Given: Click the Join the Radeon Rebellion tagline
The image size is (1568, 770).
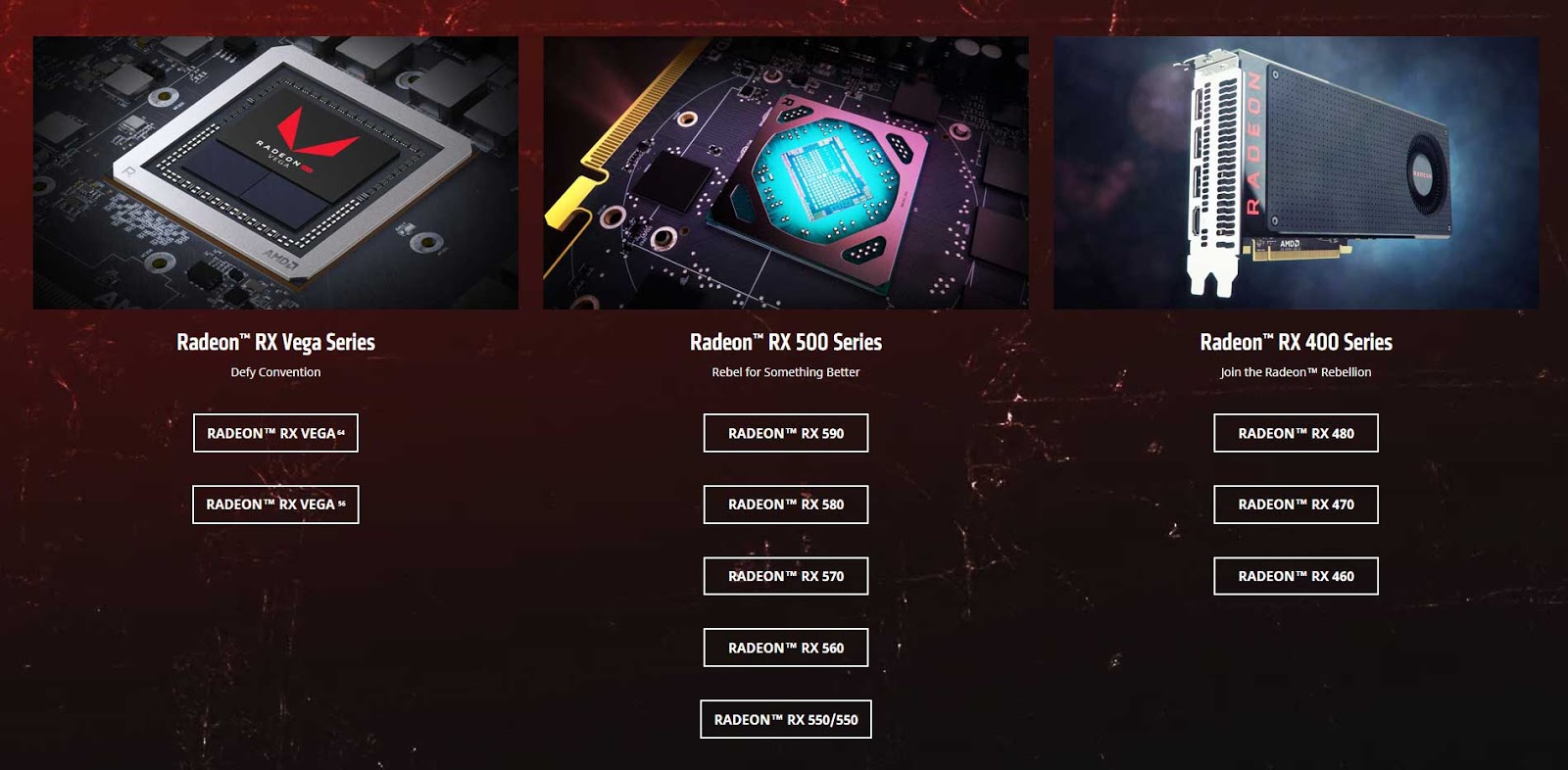Looking at the screenshot, I should tap(1296, 372).
